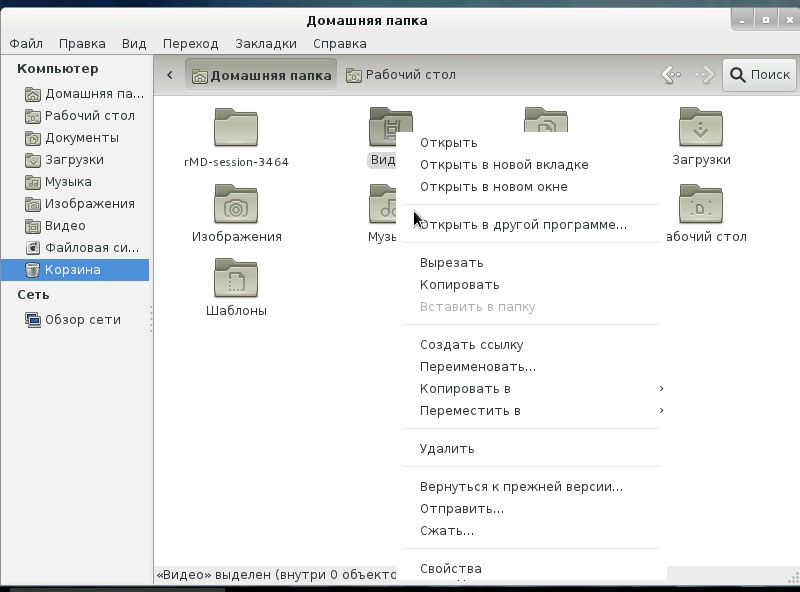The width and height of the screenshot is (800, 592).
Task: Click the Изображения sidebar icon
Action: (x=33, y=204)
